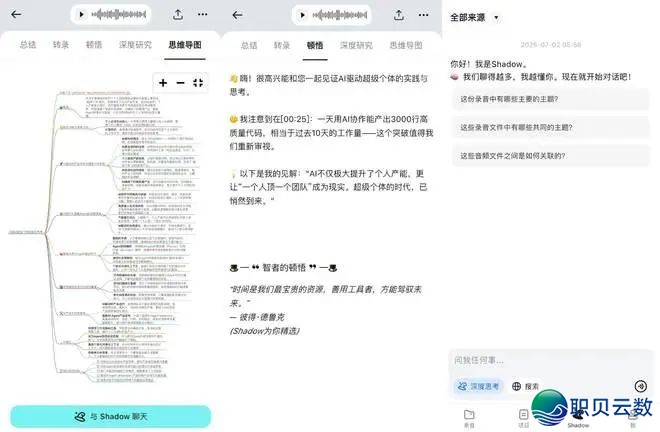Open the recordings folder tab at bottom
660x432 pixels.
[470, 416]
